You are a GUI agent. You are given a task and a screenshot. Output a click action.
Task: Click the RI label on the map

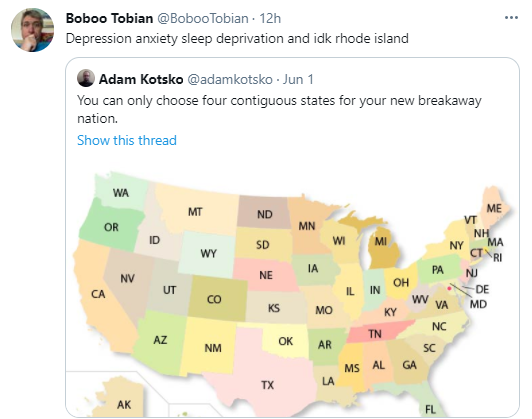[x=497, y=258]
